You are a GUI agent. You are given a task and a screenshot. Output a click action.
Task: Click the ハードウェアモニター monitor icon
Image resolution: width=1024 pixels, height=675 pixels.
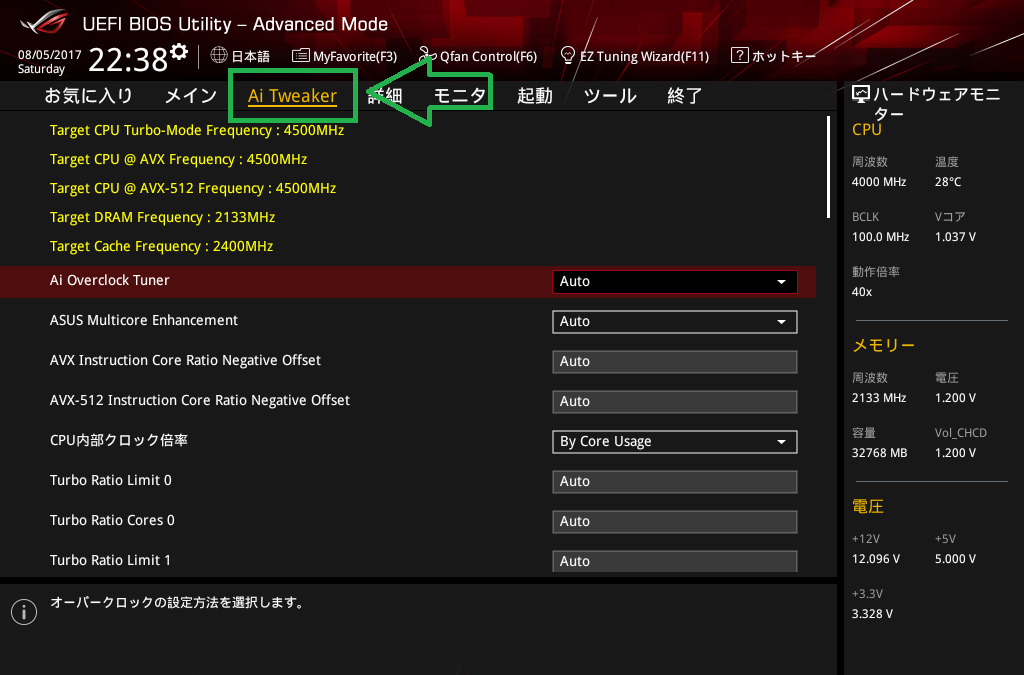(861, 95)
